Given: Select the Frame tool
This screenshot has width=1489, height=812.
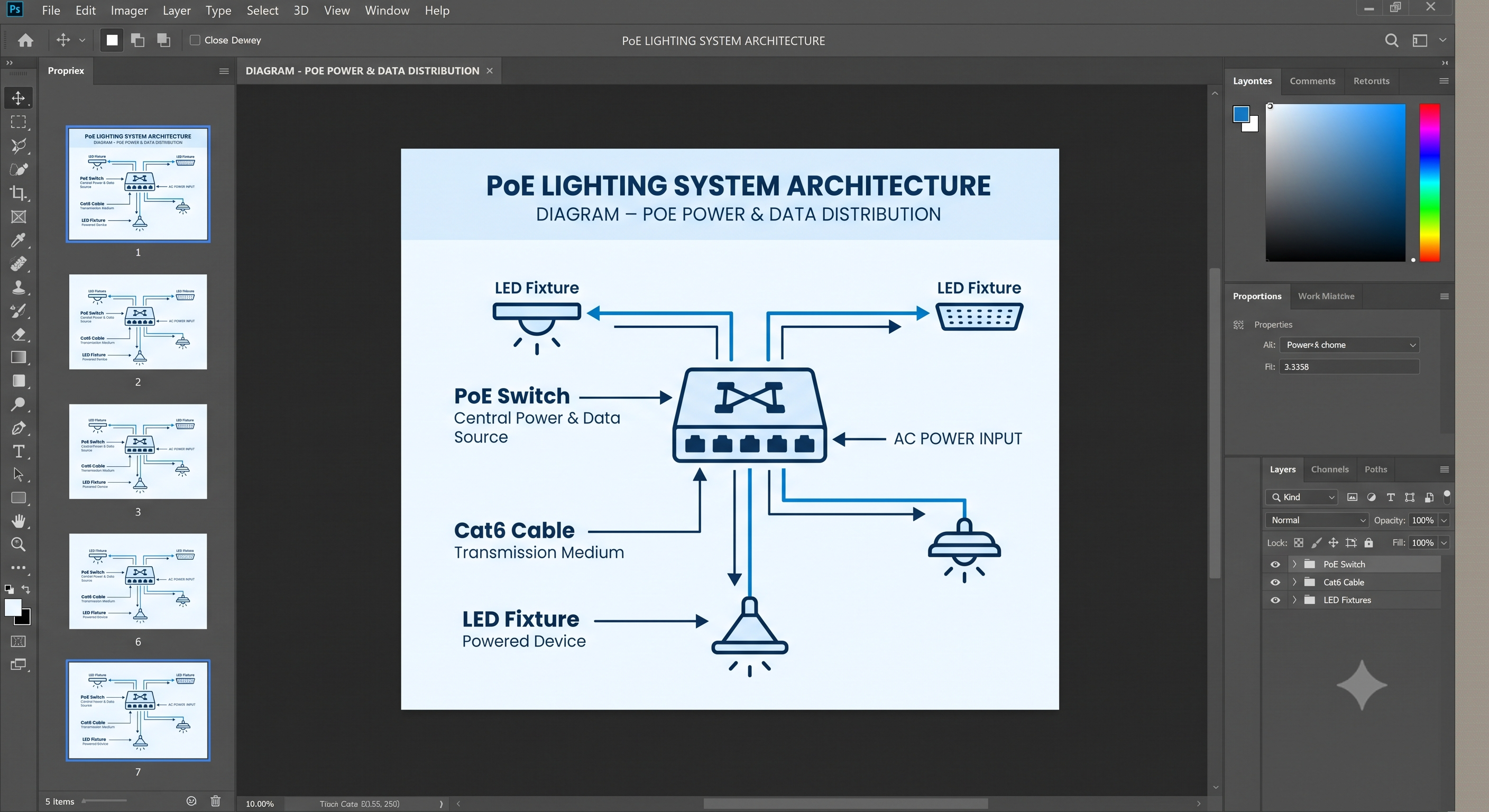Looking at the screenshot, I should point(19,217).
